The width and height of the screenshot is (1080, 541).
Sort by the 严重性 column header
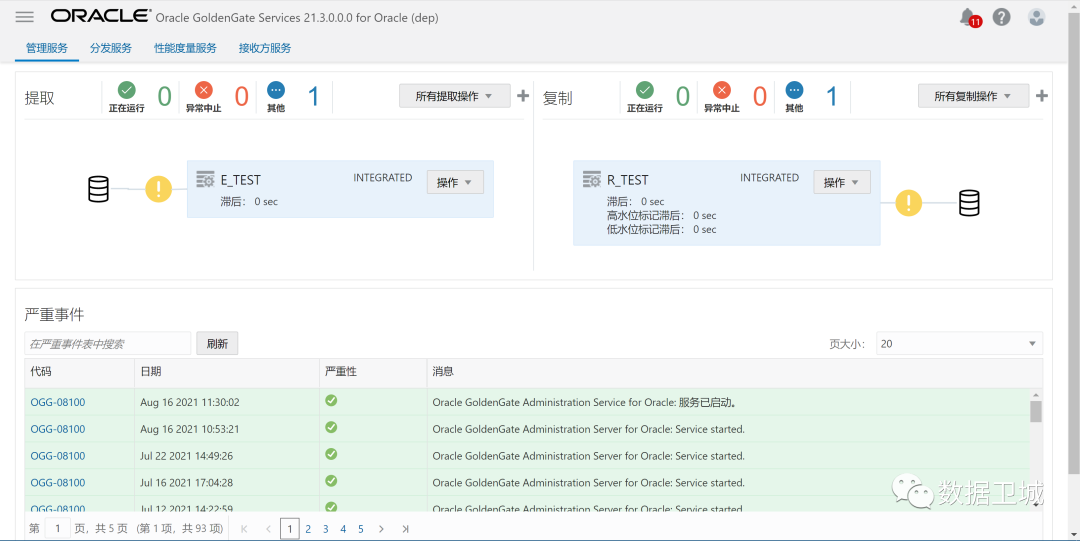[373, 372]
